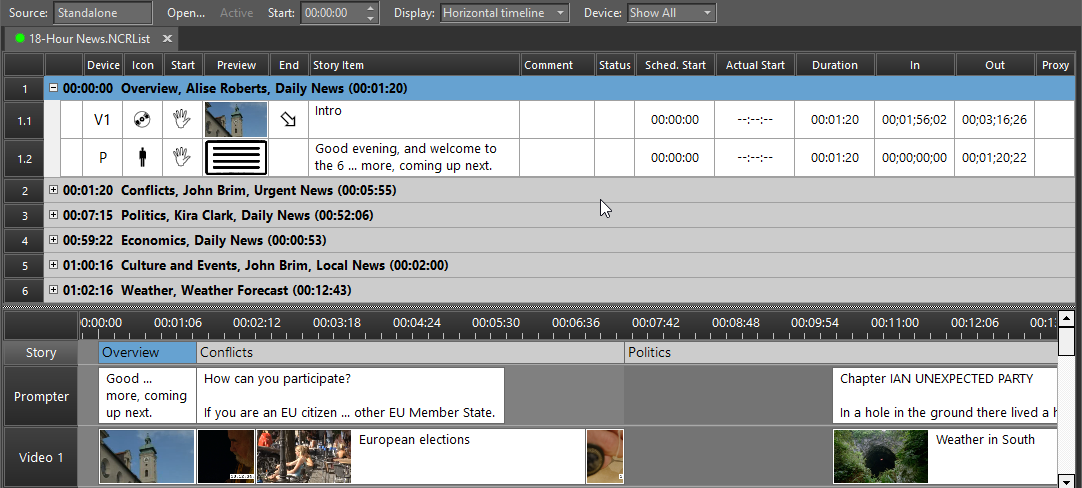
Task: Click the presenter person icon in row 1.2
Action: [x=142, y=157]
